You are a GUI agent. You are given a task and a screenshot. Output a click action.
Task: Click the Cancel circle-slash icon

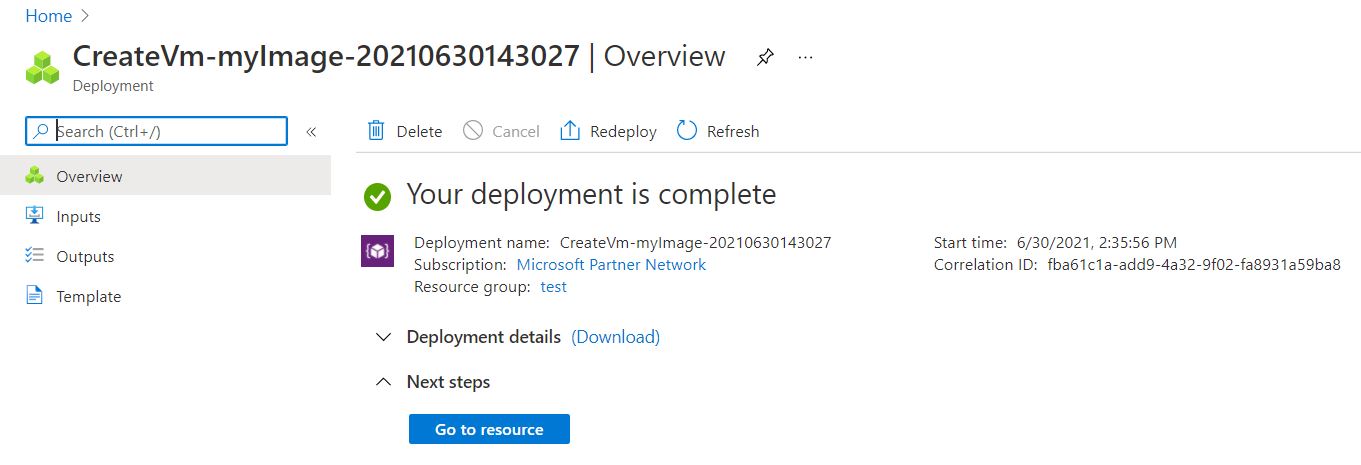pos(473,131)
